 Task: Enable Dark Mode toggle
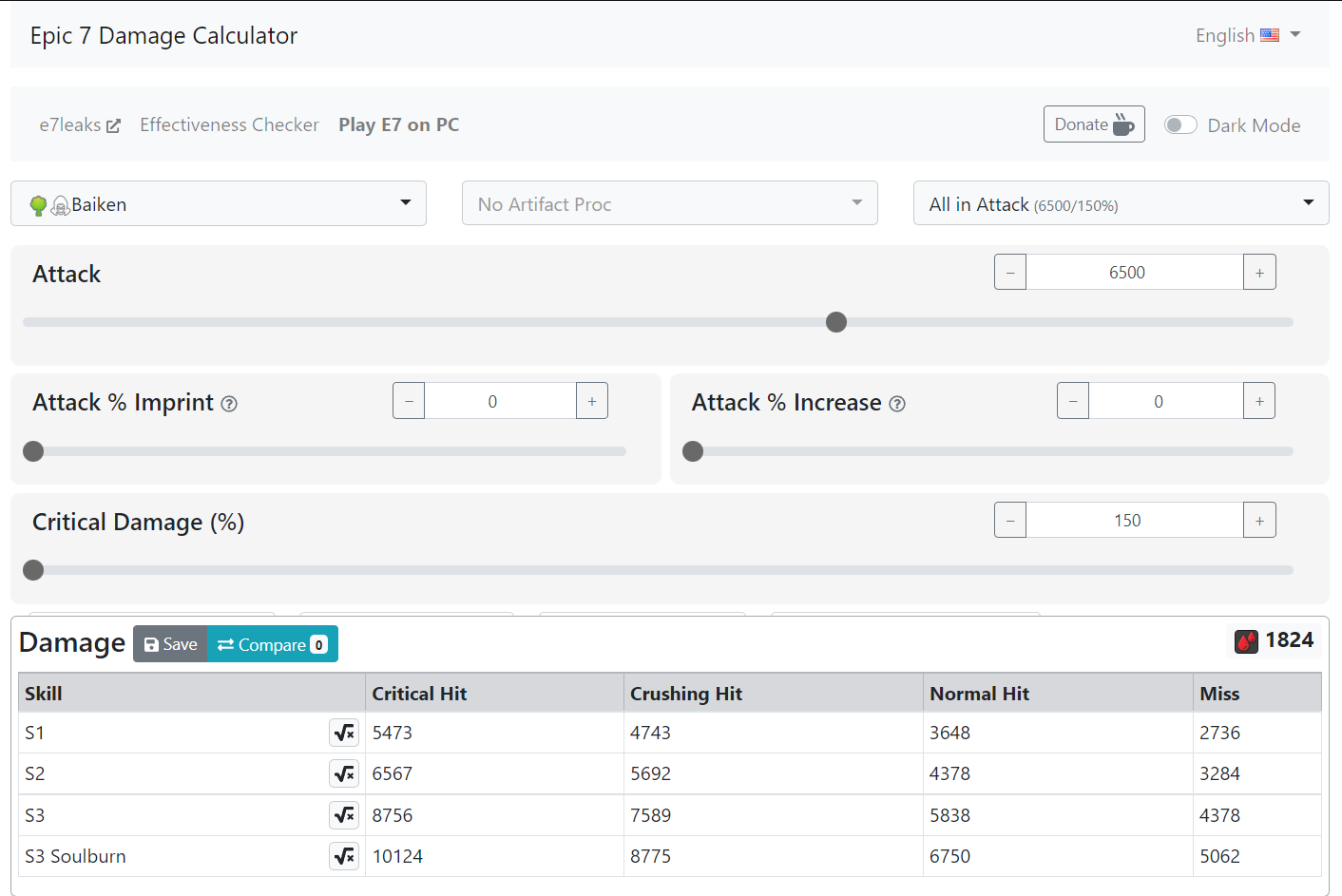1180,125
